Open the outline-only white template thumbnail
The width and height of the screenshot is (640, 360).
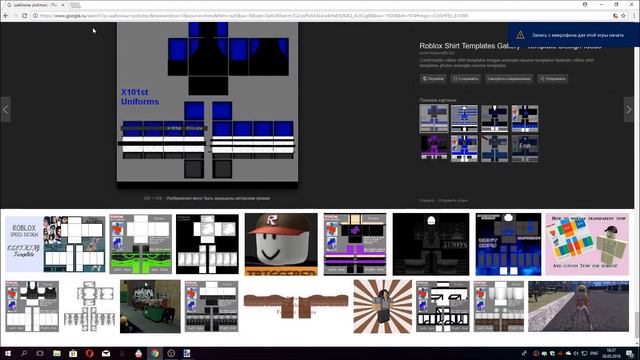tap(89, 306)
